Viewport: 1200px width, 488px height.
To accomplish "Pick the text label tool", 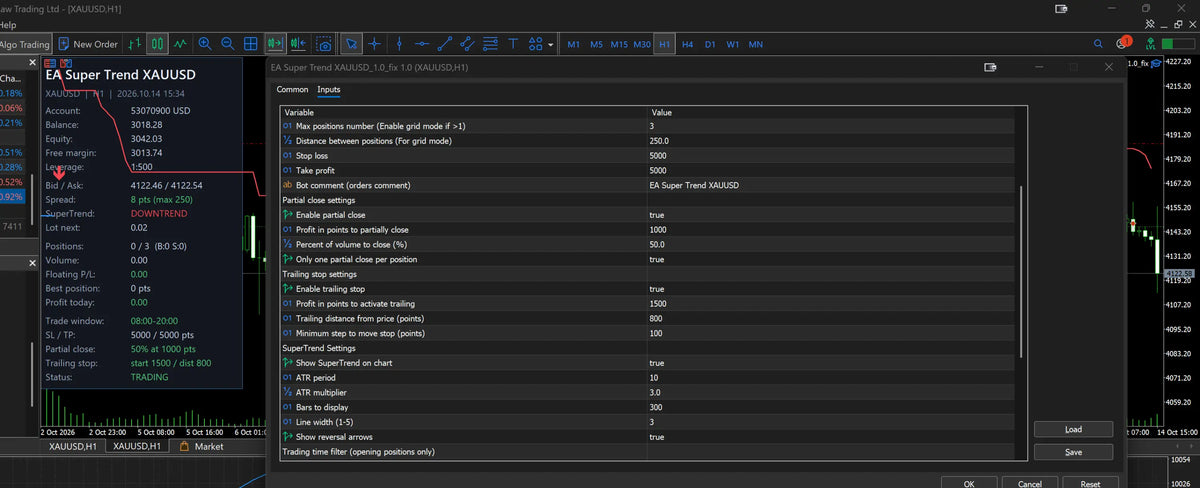I will click(513, 44).
